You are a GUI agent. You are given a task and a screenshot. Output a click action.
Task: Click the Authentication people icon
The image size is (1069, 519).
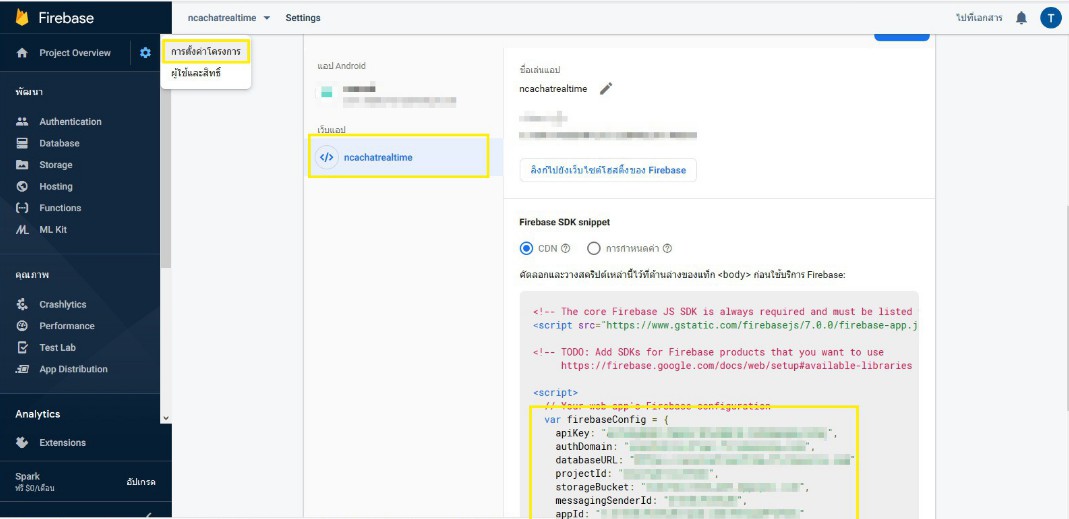coord(22,121)
